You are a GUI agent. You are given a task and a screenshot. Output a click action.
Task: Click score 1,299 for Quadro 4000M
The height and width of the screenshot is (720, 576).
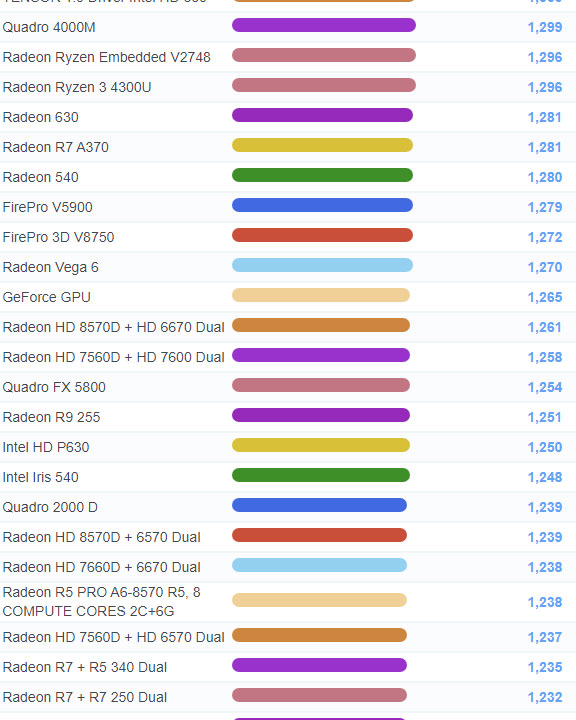[545, 28]
